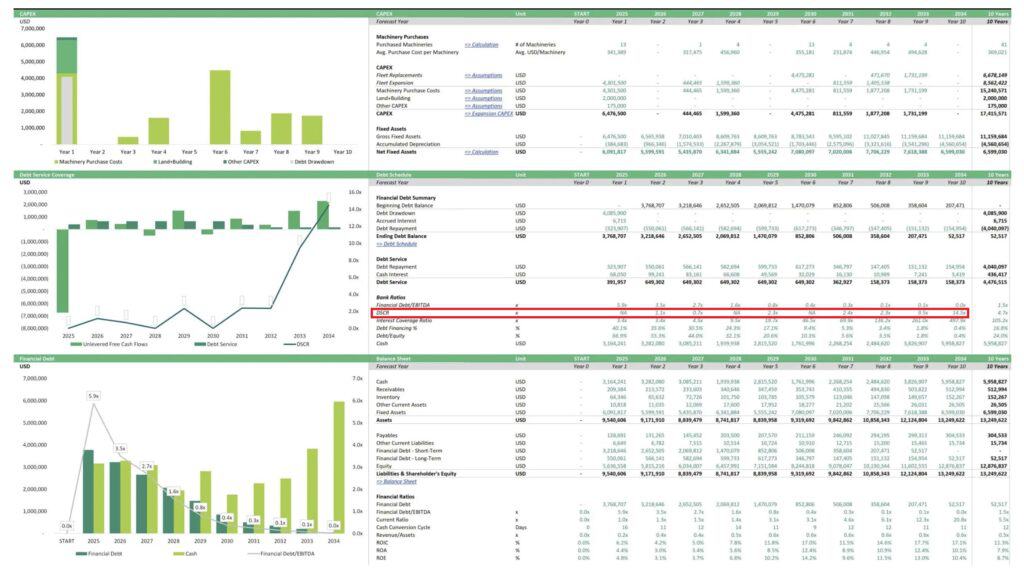
Task: Open the Calculation link beside Purchased Machineries
Action: 481,44
